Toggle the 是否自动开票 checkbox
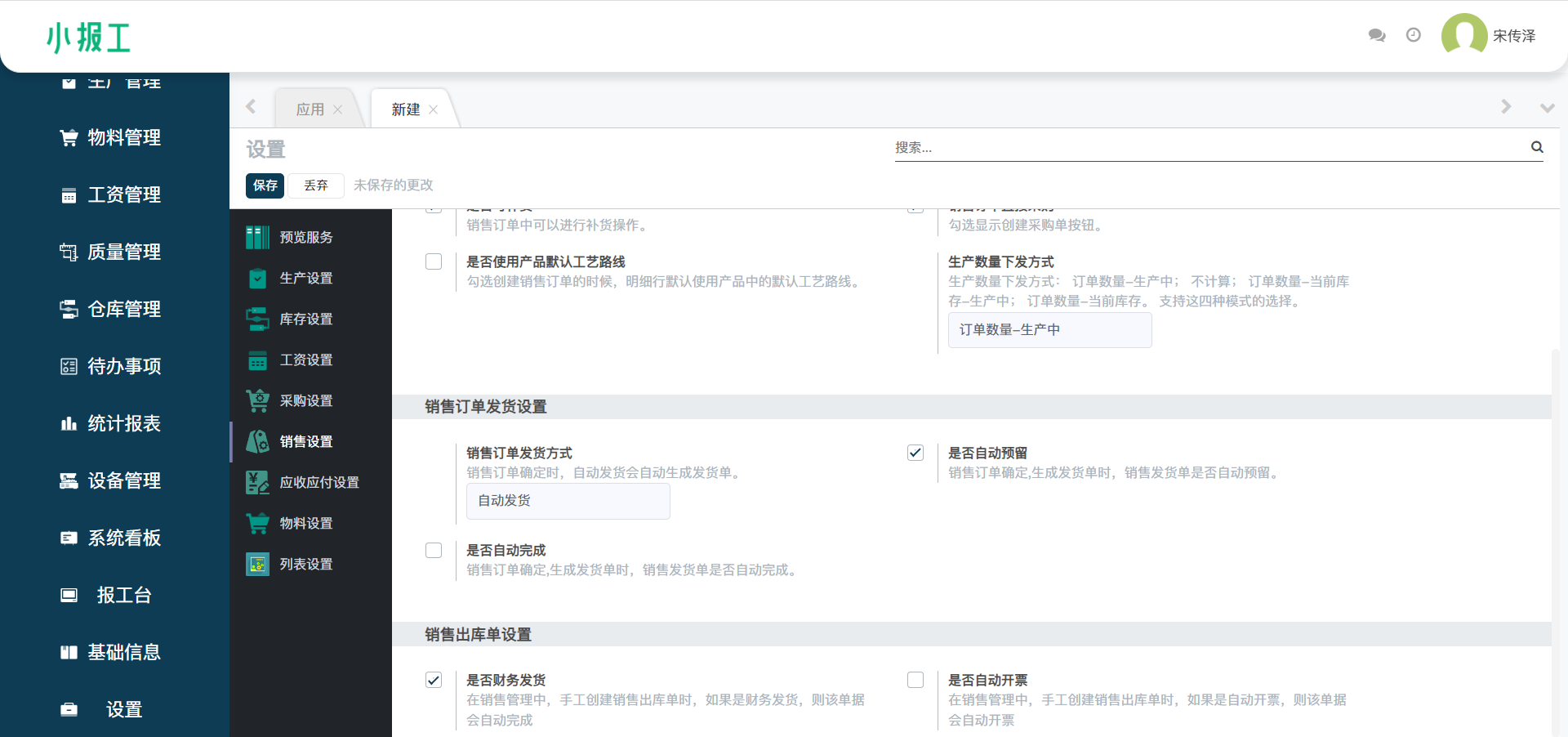Viewport: 1568px width, 737px height. click(915, 680)
